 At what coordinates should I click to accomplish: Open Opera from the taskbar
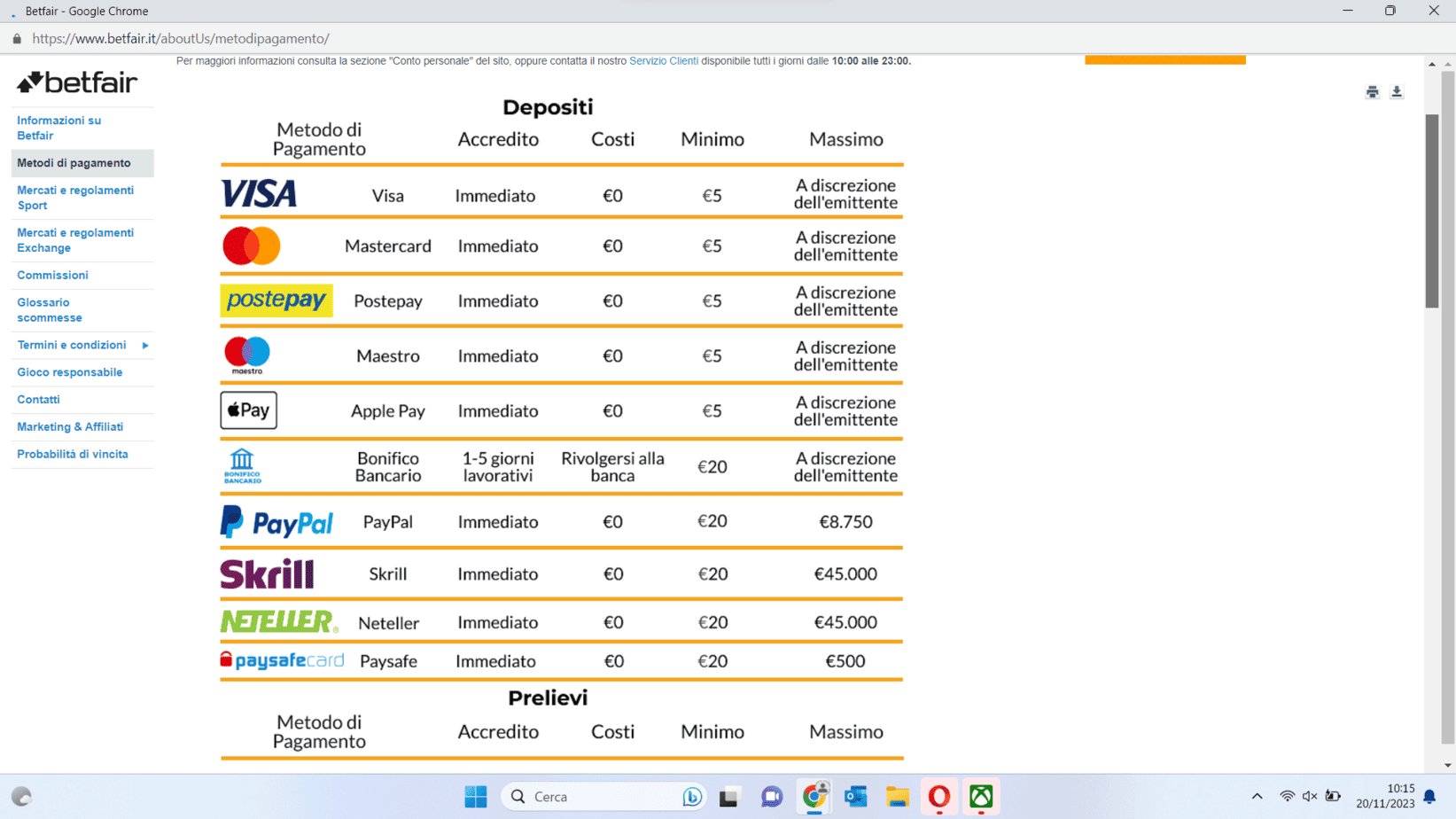tap(939, 797)
